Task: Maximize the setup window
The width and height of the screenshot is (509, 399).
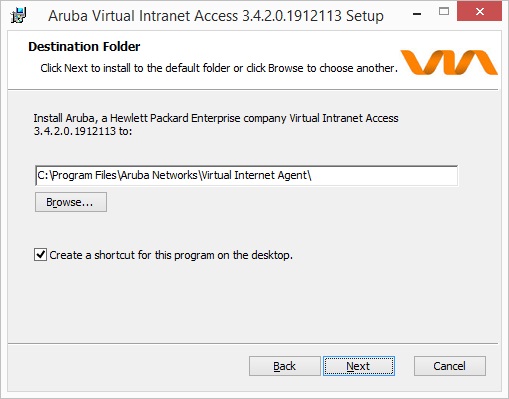Action: coord(444,12)
